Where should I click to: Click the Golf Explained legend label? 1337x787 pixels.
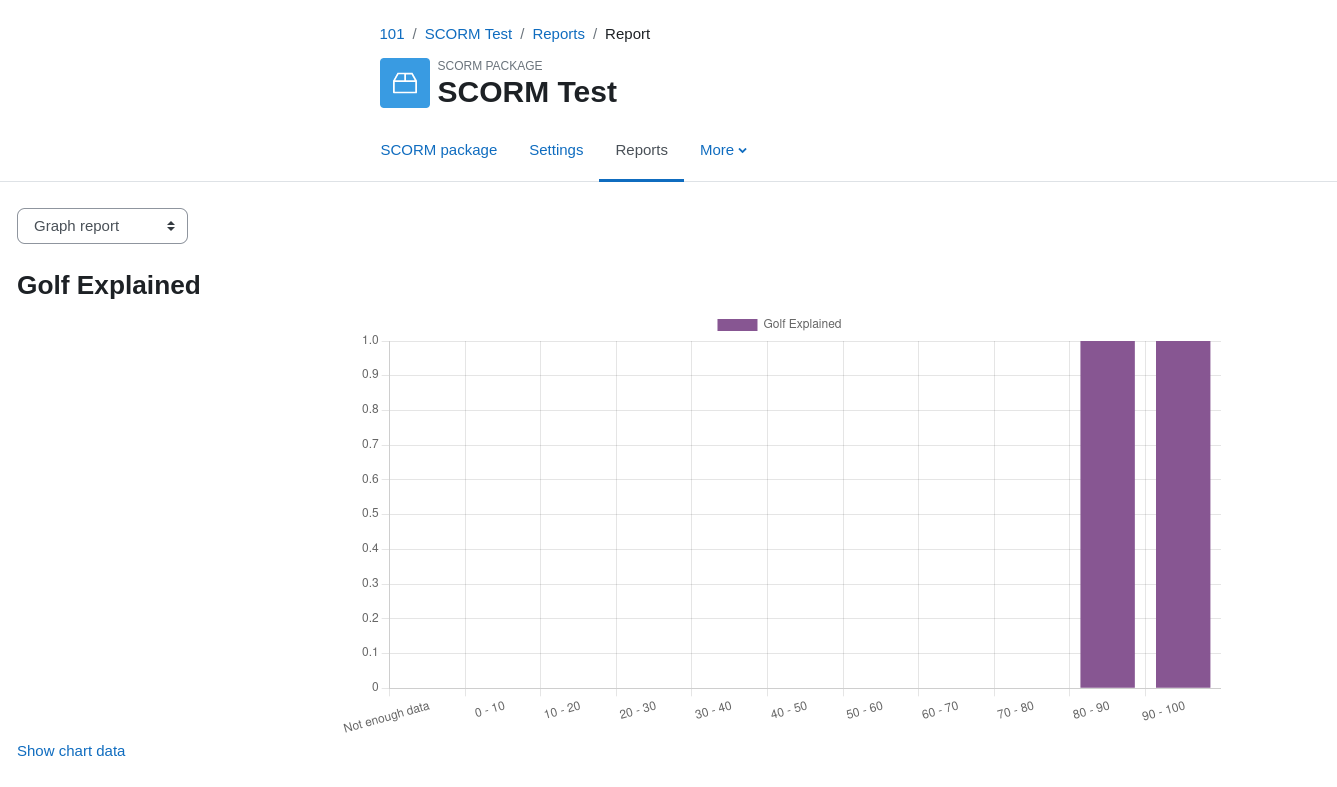point(802,324)
